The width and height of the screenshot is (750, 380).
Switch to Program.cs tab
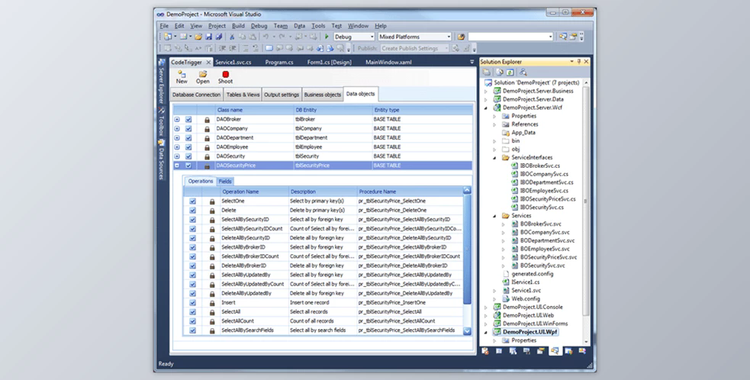(279, 62)
